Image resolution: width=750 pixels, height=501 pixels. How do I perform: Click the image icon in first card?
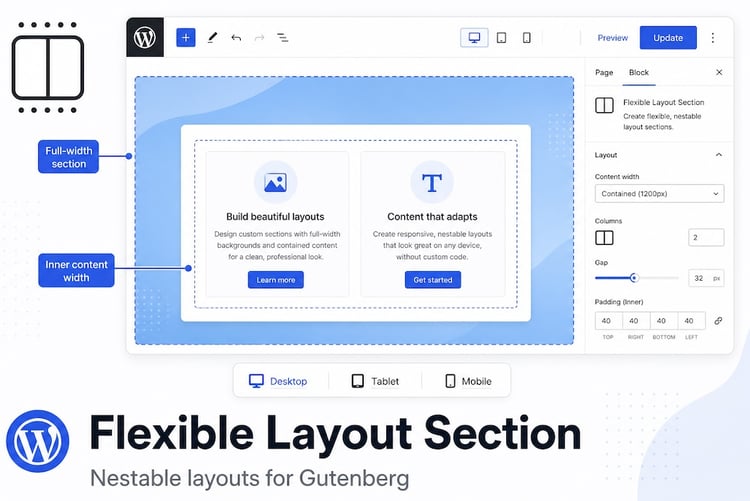[x=276, y=182]
